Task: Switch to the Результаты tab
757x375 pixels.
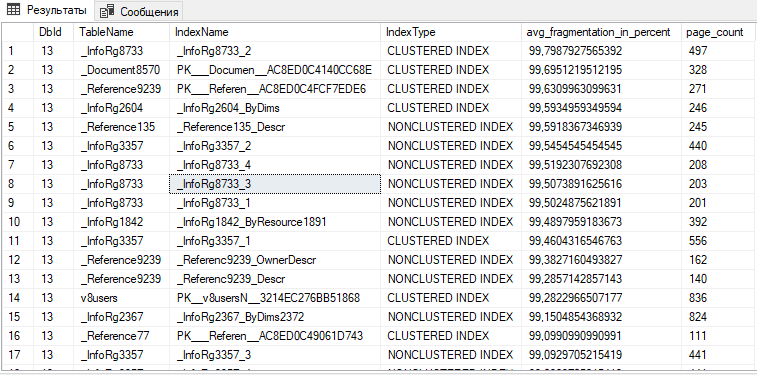Action: [47, 10]
